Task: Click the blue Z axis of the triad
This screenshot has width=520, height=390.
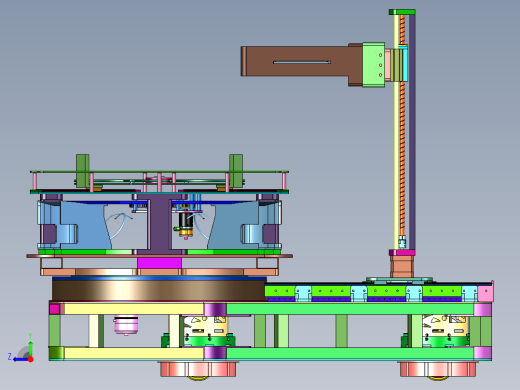Action: pos(20,359)
